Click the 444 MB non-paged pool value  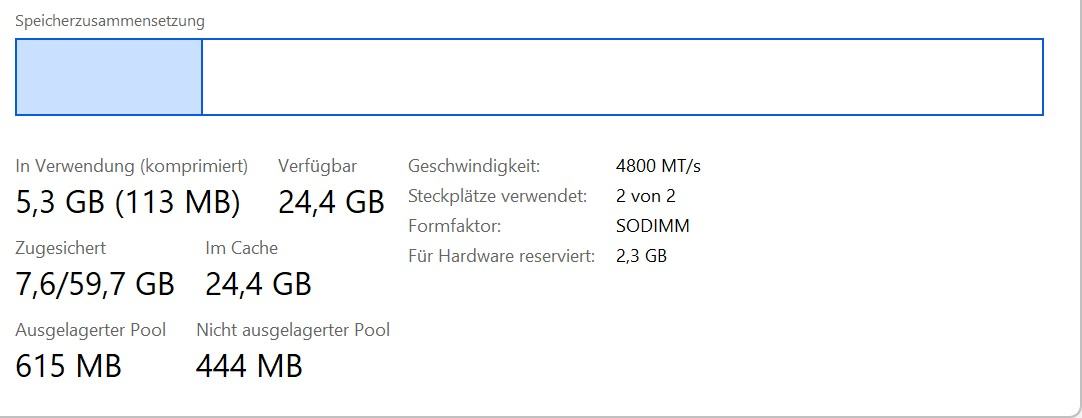point(249,366)
